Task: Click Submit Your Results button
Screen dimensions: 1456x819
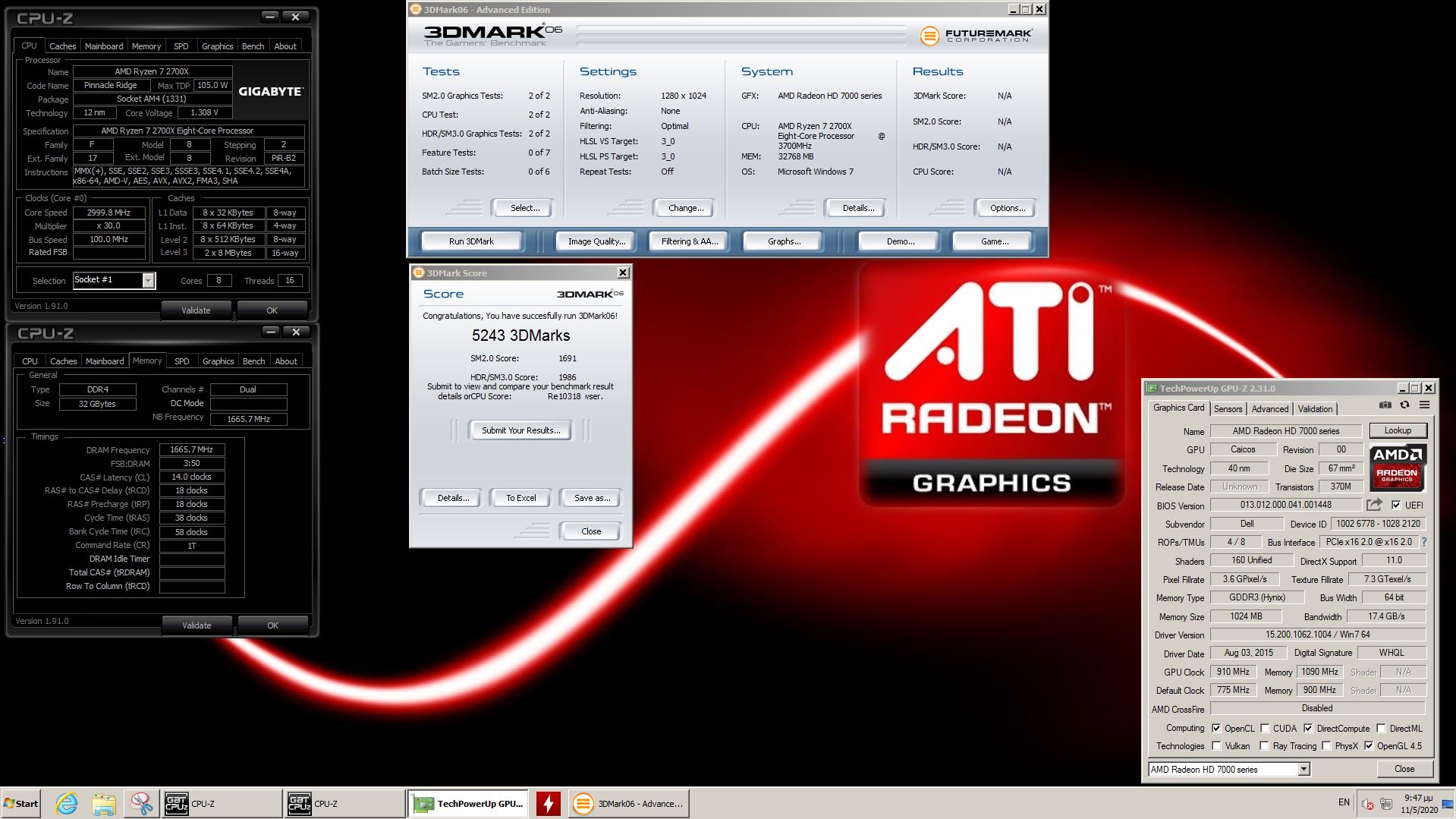Action: pyautogui.click(x=520, y=430)
